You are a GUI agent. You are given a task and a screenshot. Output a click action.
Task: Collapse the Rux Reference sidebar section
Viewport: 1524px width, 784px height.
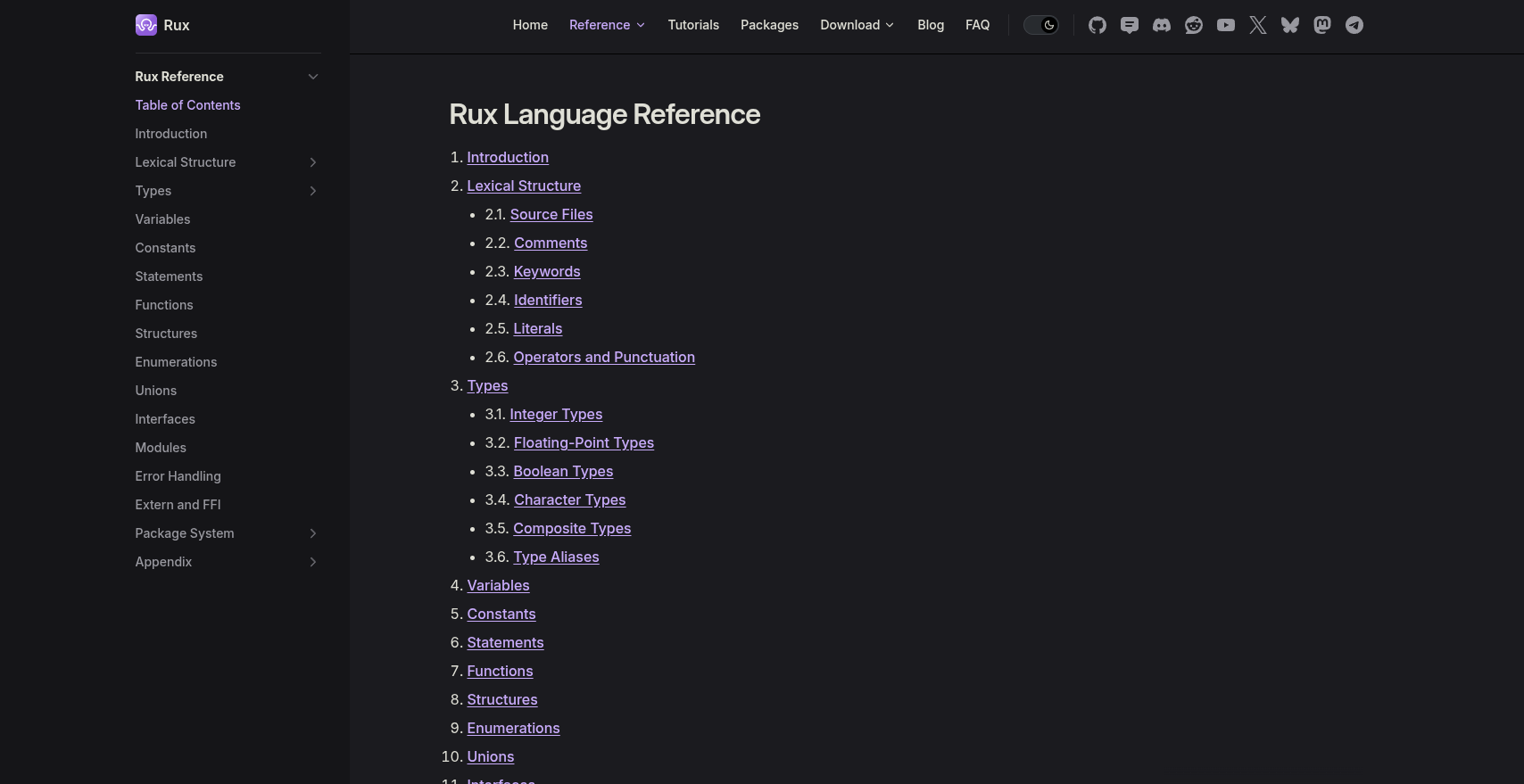[313, 77]
